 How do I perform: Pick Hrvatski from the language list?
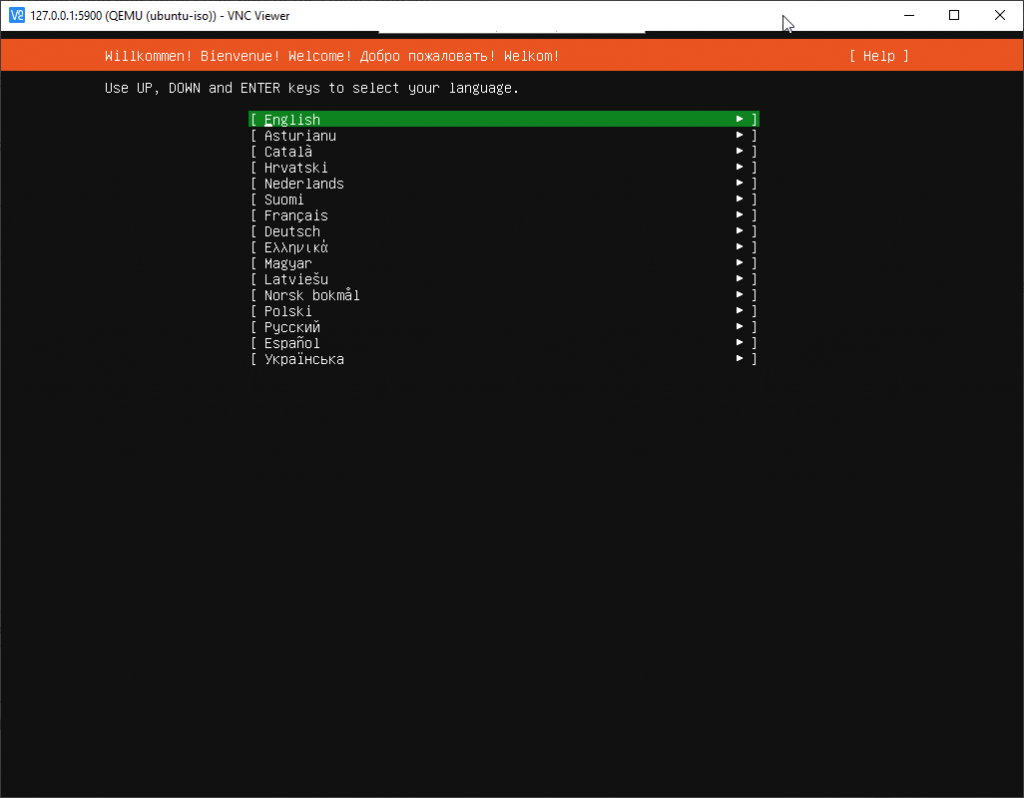click(296, 168)
